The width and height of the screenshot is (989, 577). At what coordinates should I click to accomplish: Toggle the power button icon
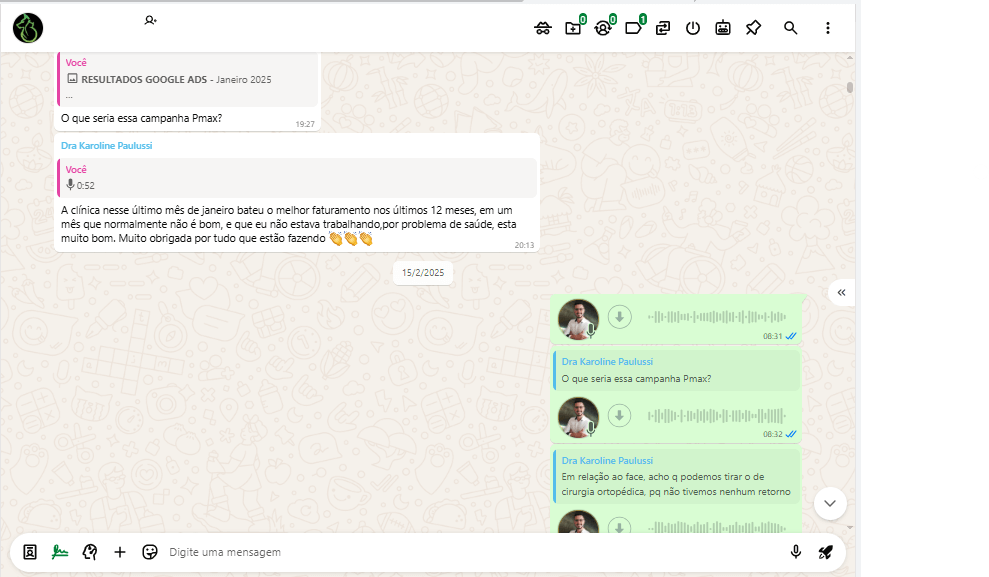[x=693, y=28]
